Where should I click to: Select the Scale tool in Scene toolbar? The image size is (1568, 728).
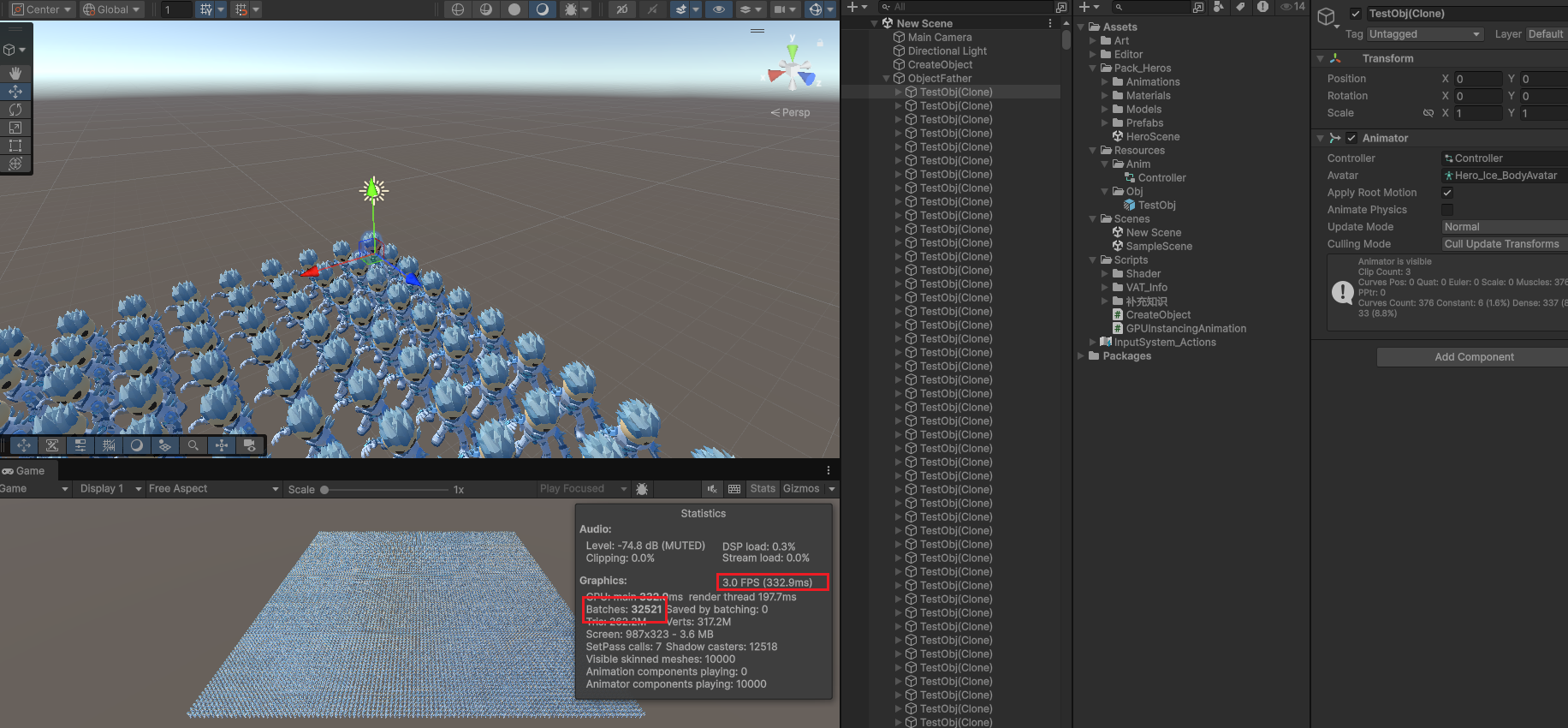(15, 128)
